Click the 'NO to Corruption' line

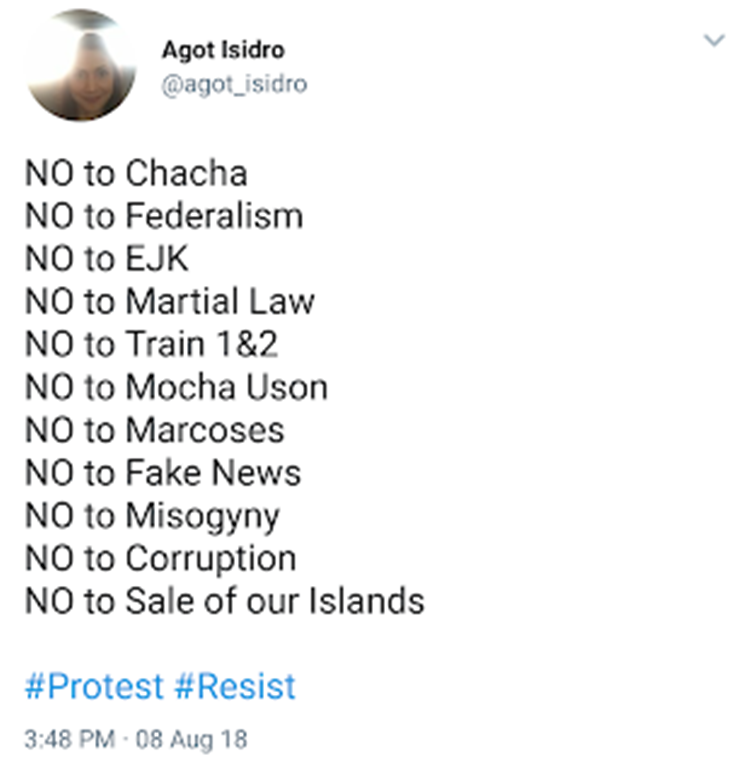click(x=160, y=558)
